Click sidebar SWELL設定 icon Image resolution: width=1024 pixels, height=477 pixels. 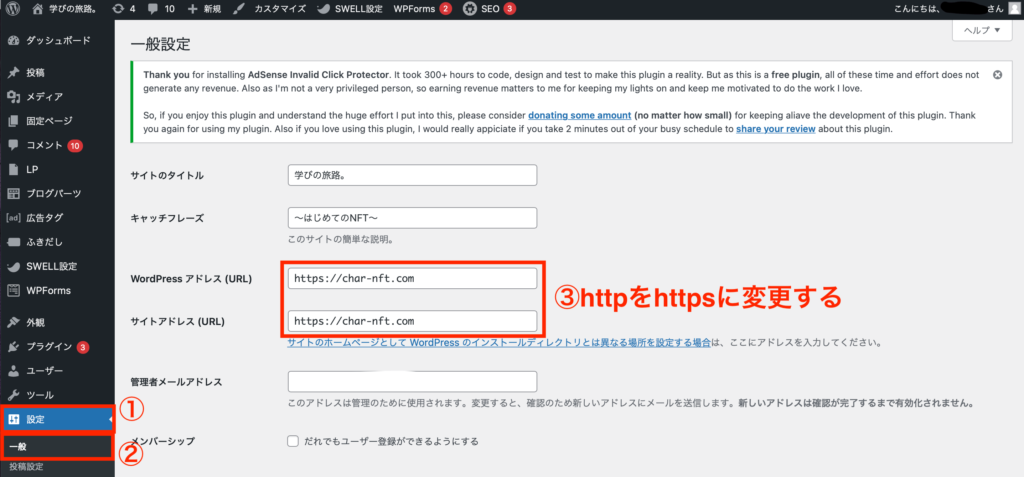pos(13,266)
